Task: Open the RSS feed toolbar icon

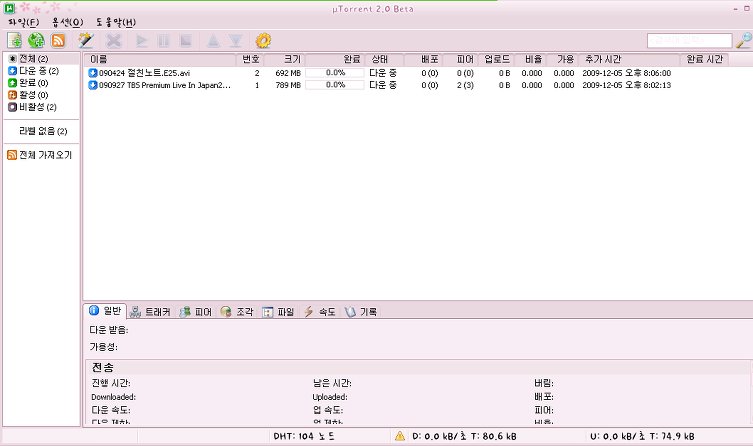Action: [58, 40]
